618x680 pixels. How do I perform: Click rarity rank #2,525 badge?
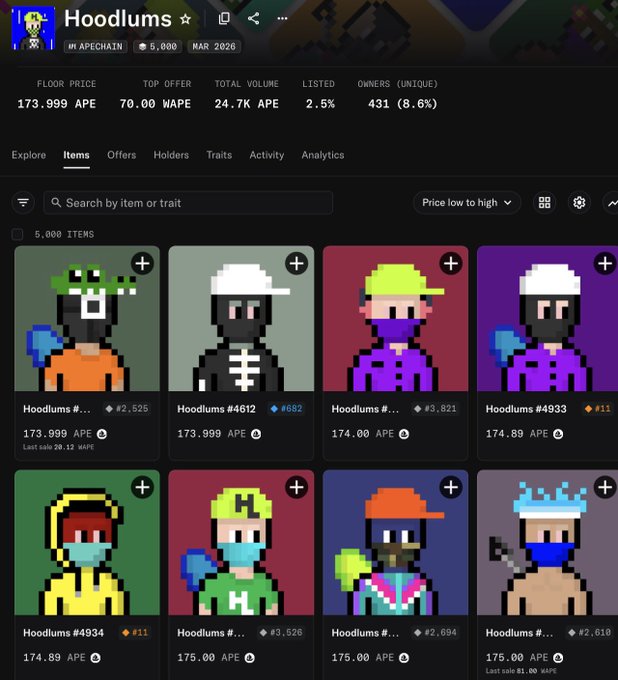pyautogui.click(x=127, y=409)
